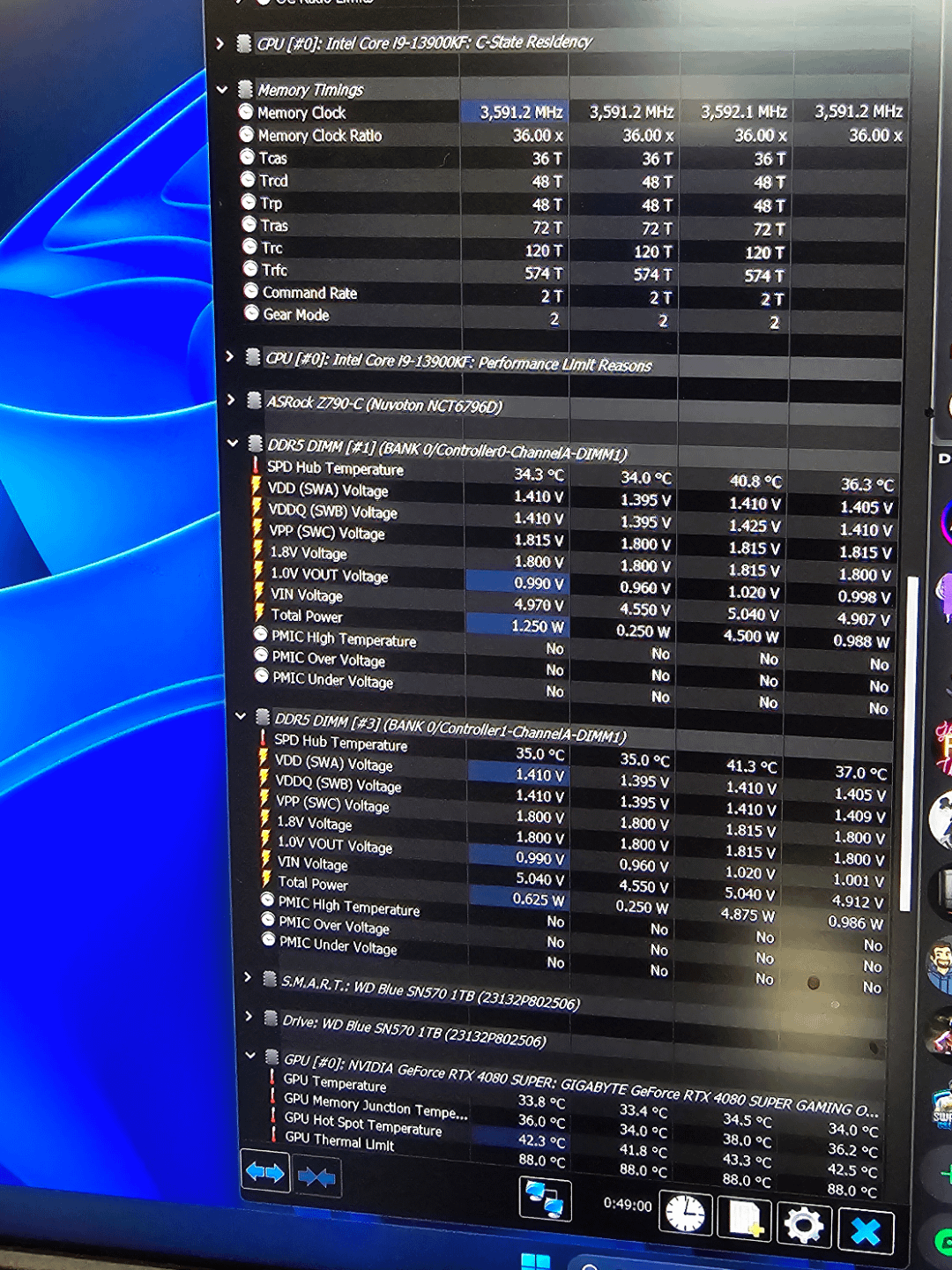Viewport: 952px width, 1270px height.
Task: Click the Windows Start button on the taskbar
Action: 535,1261
